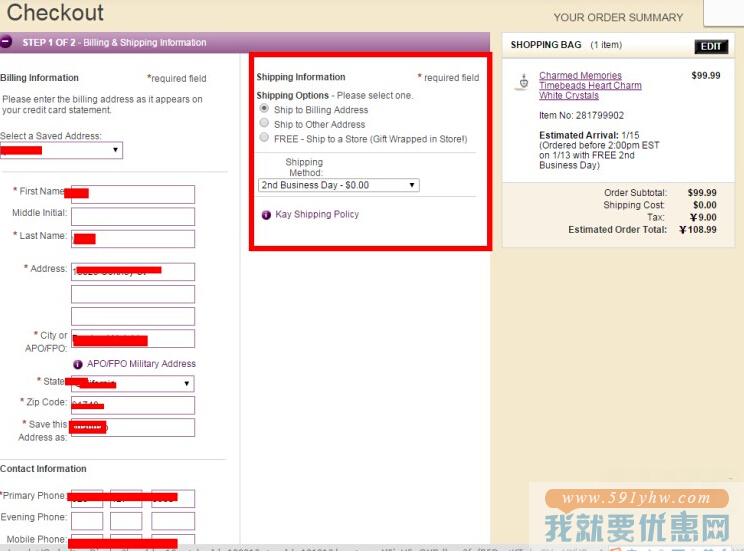Click the Save this Address as field
The height and width of the screenshot is (552, 744).
[133, 427]
